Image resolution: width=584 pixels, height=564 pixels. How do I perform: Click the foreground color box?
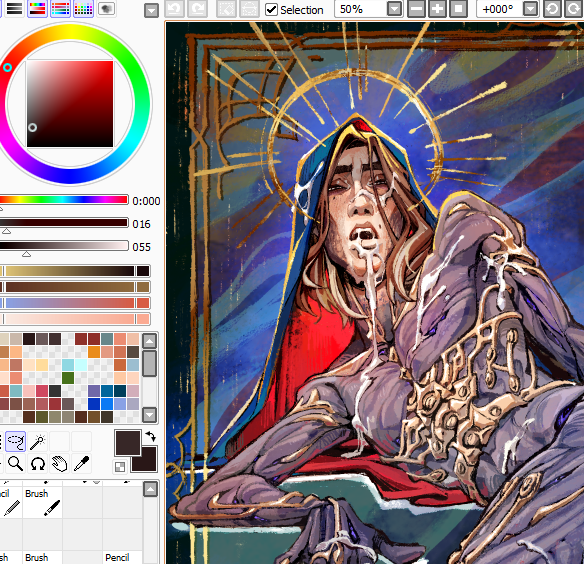click(128, 443)
